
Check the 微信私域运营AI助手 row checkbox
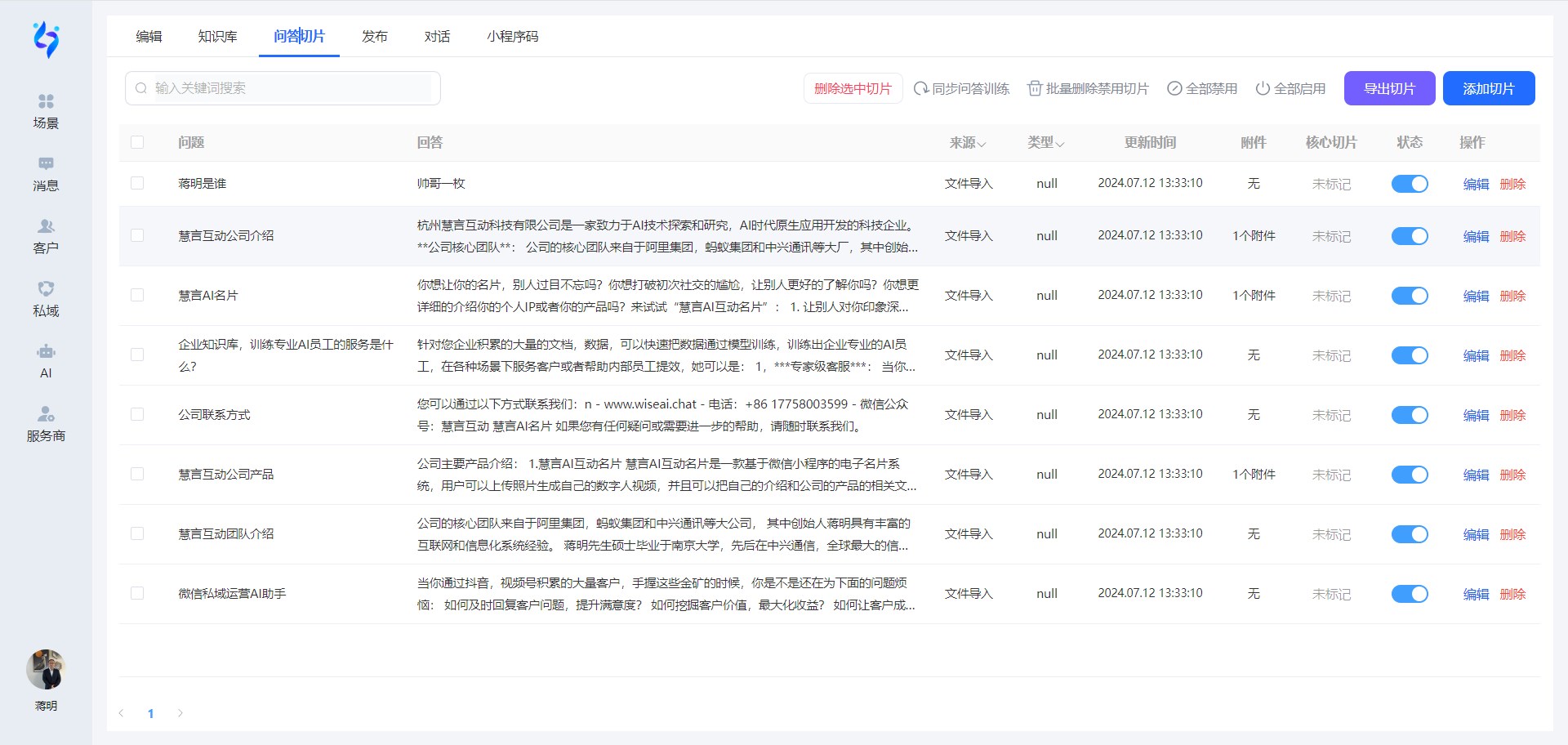[x=137, y=593]
